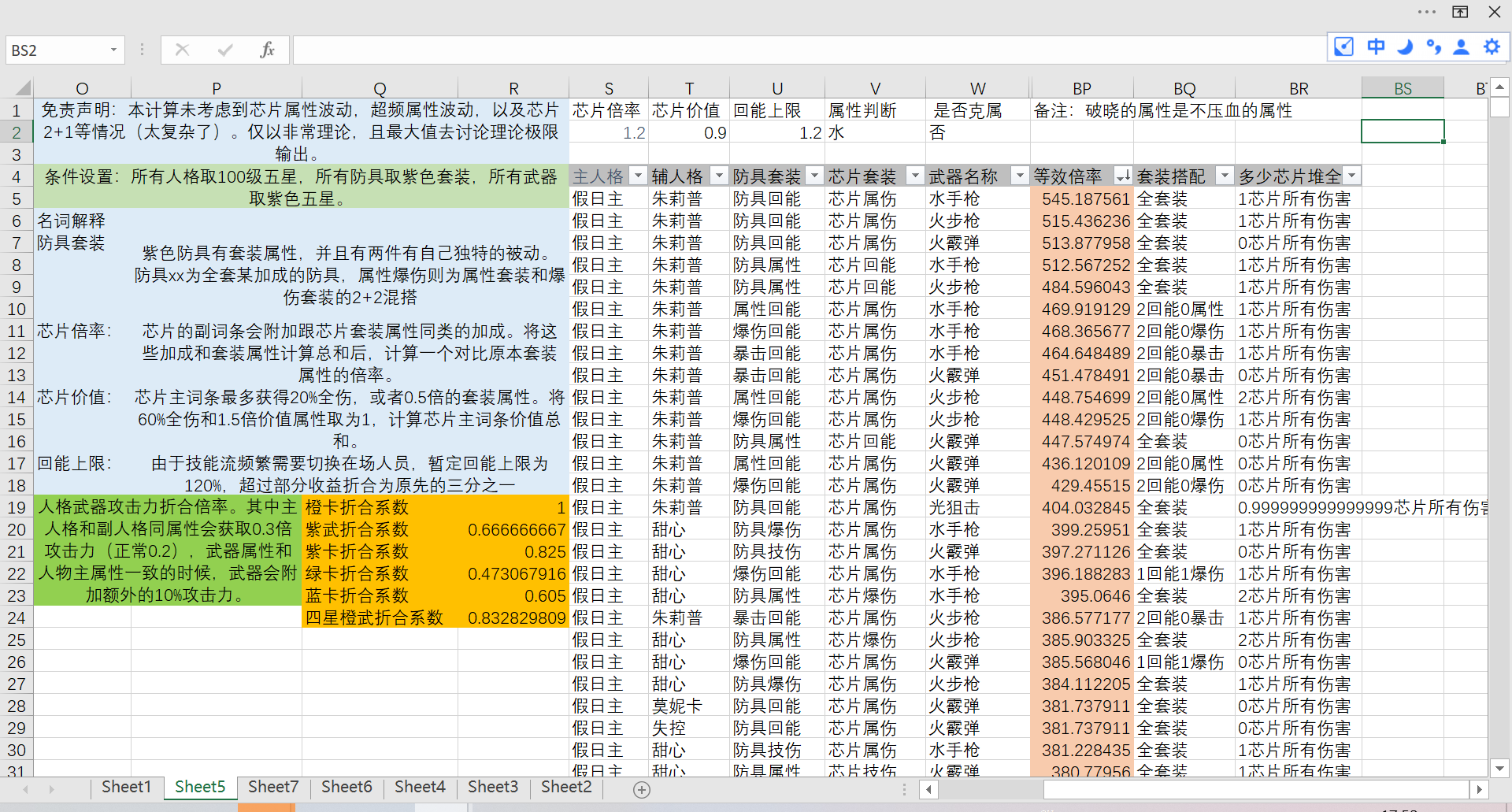The image size is (1512, 812).
Task: Select cell with value 545.187561
Action: pos(1082,198)
